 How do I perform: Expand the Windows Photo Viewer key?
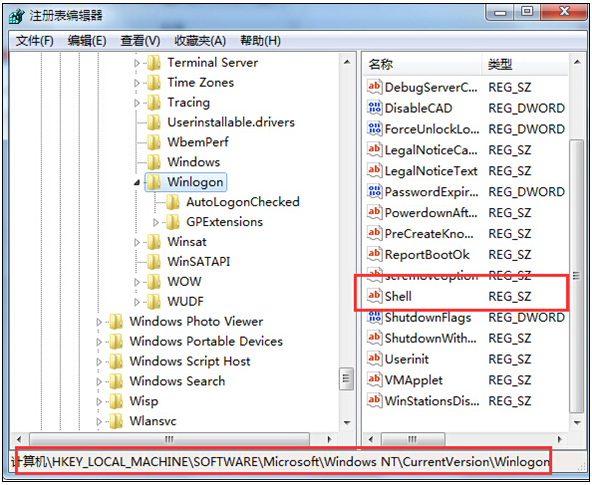click(x=99, y=322)
